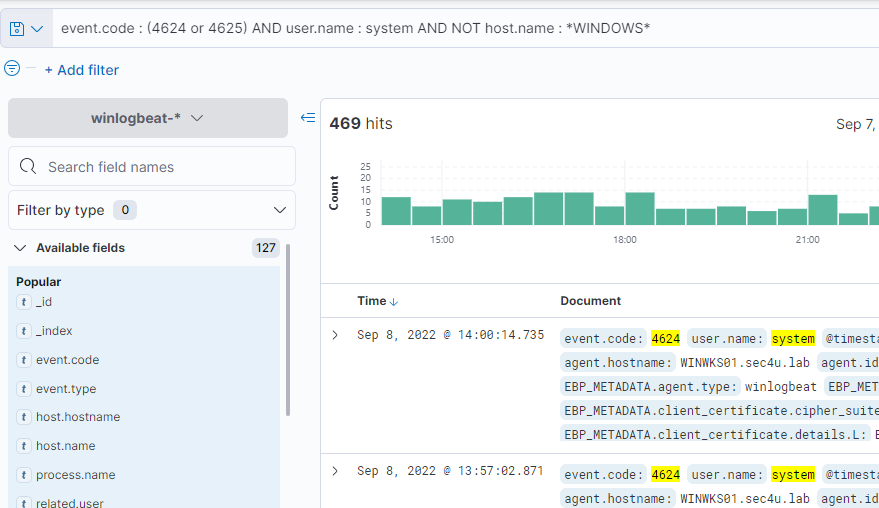This screenshot has height=508, width=879.
Task: Click the process.name field type icon
Action: [x=23, y=475]
